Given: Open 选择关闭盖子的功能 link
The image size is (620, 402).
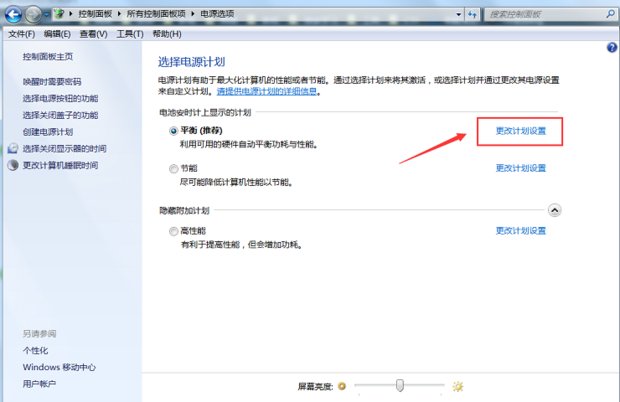Looking at the screenshot, I should (60, 115).
